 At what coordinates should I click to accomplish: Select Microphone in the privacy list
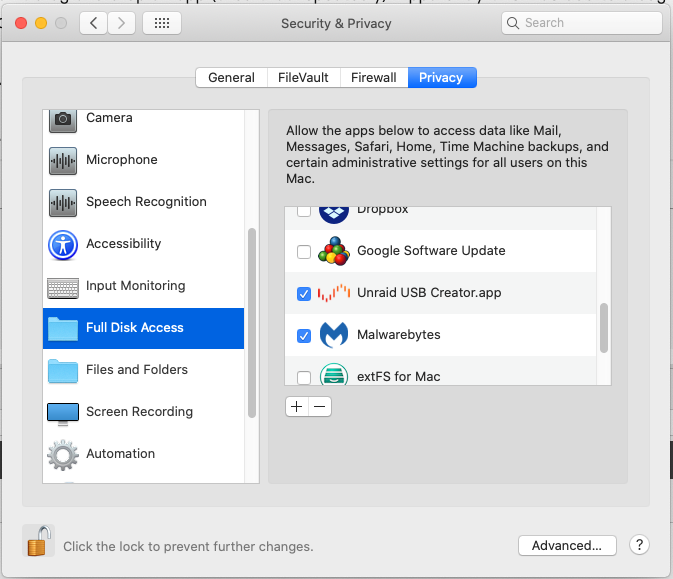click(122, 160)
